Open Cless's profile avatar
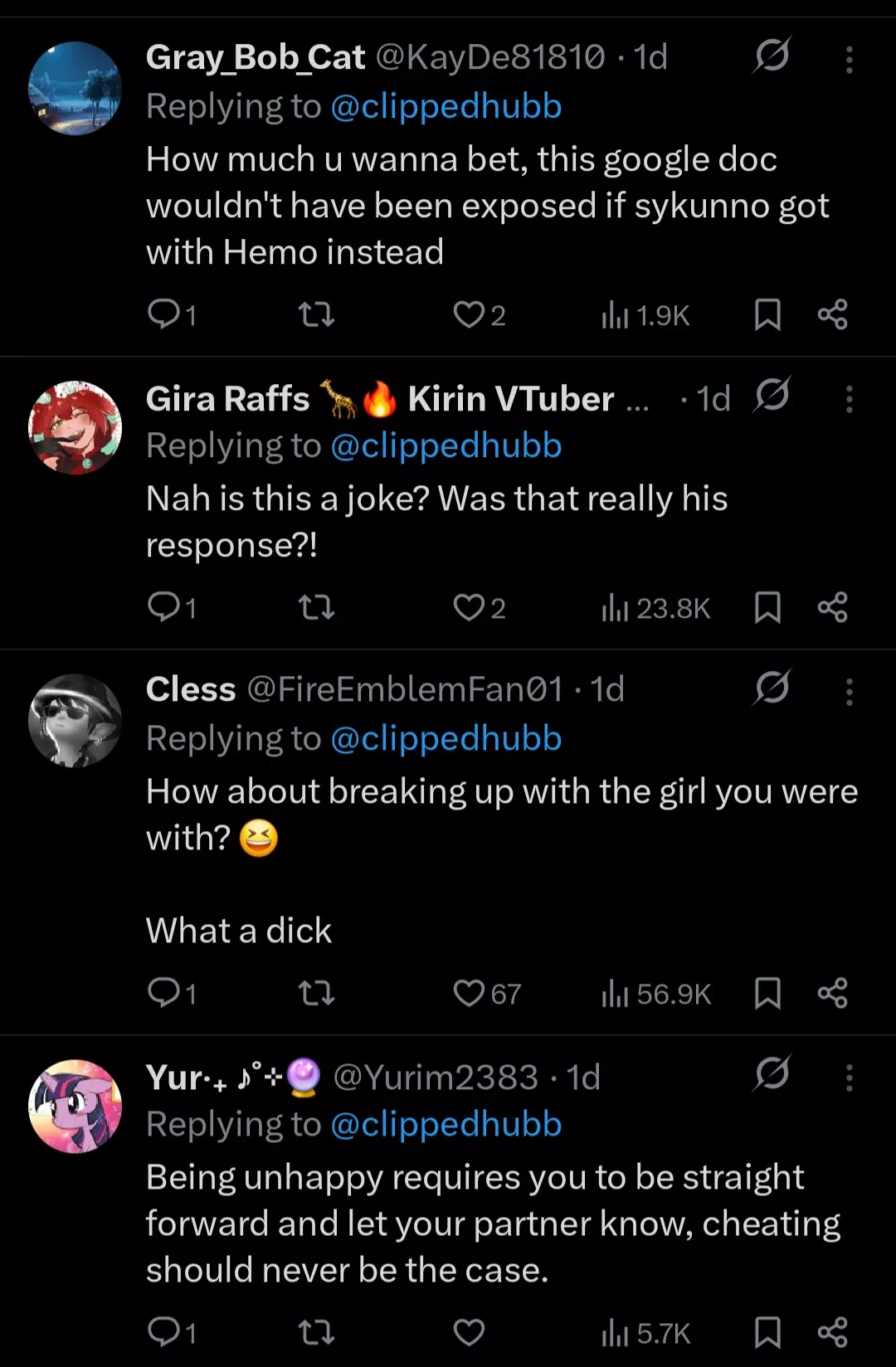The height and width of the screenshot is (1367, 896). point(75,720)
